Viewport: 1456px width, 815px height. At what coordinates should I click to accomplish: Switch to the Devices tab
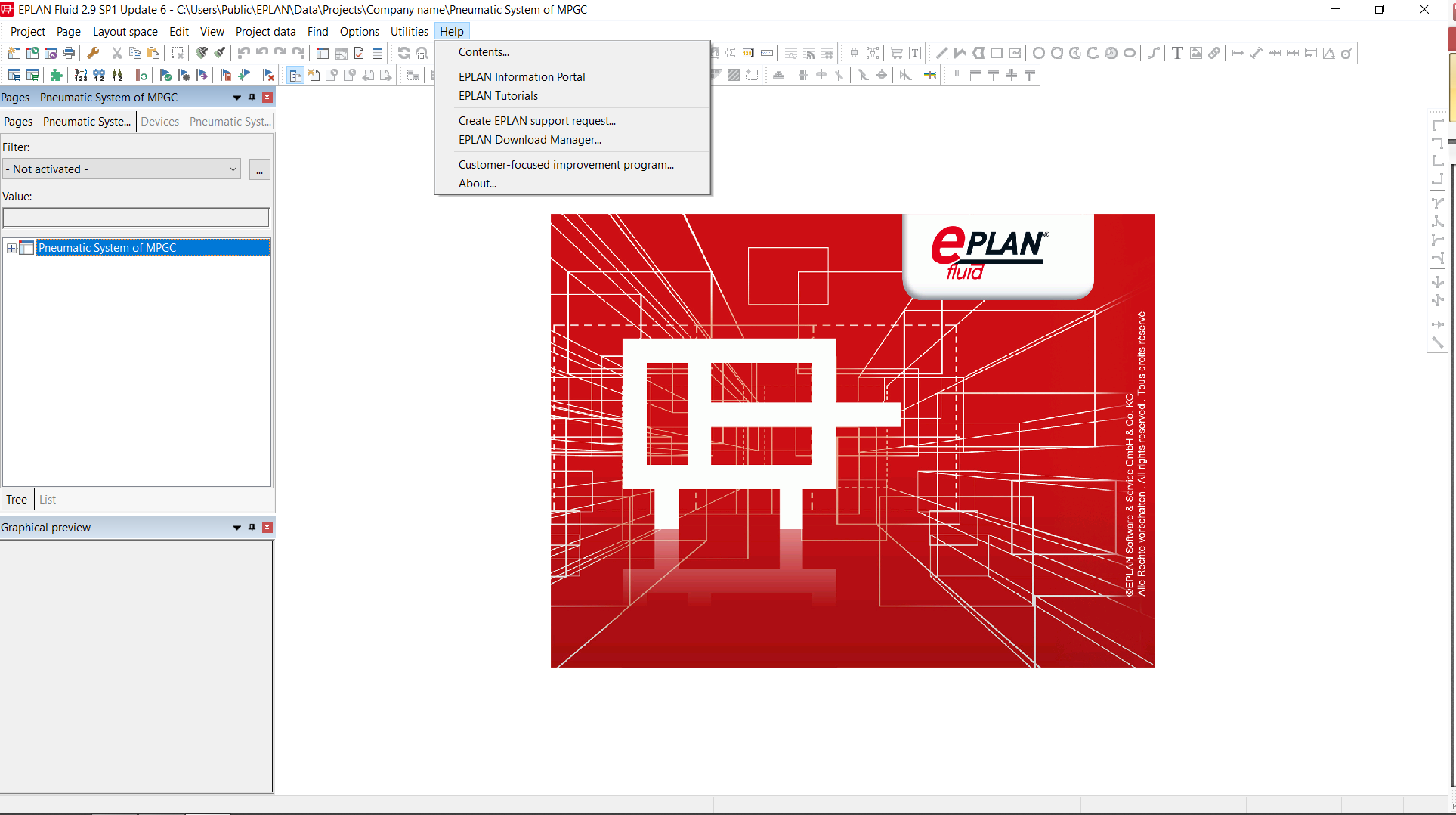pos(205,122)
